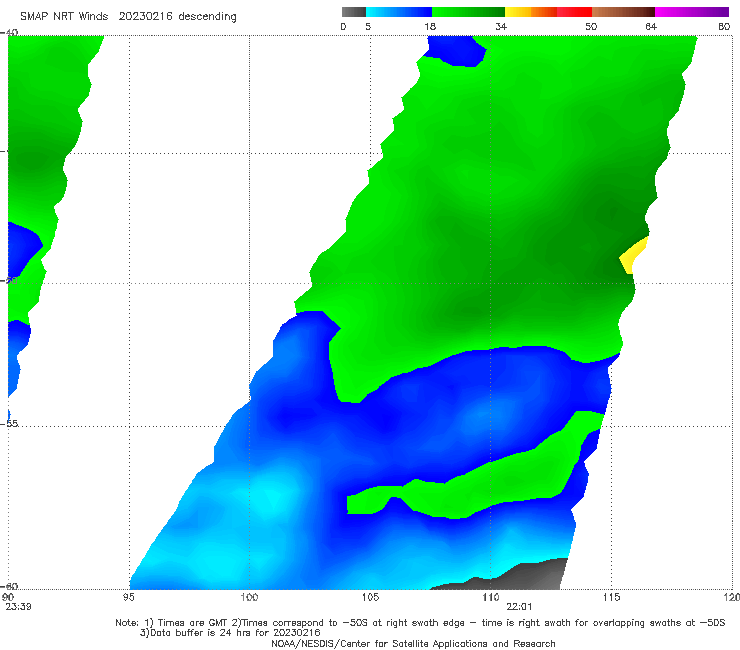Click the color bar label '18'
This screenshot has height=650, width=740.
pyautogui.click(x=430, y=26)
